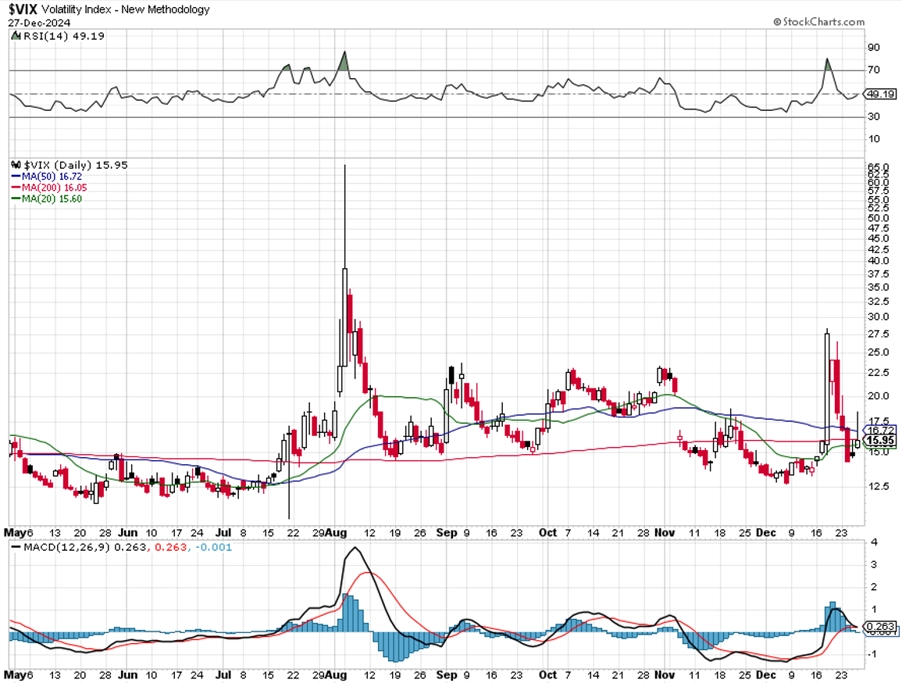Click the RSI(14) indicator legend icon
The width and height of the screenshot is (902, 683).
(x=17, y=36)
